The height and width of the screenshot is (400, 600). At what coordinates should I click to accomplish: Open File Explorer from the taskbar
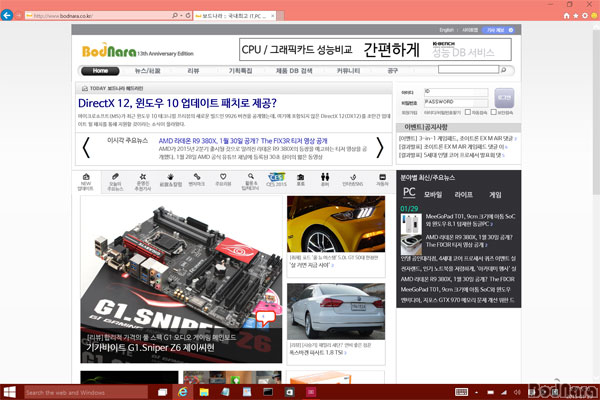tap(204, 392)
